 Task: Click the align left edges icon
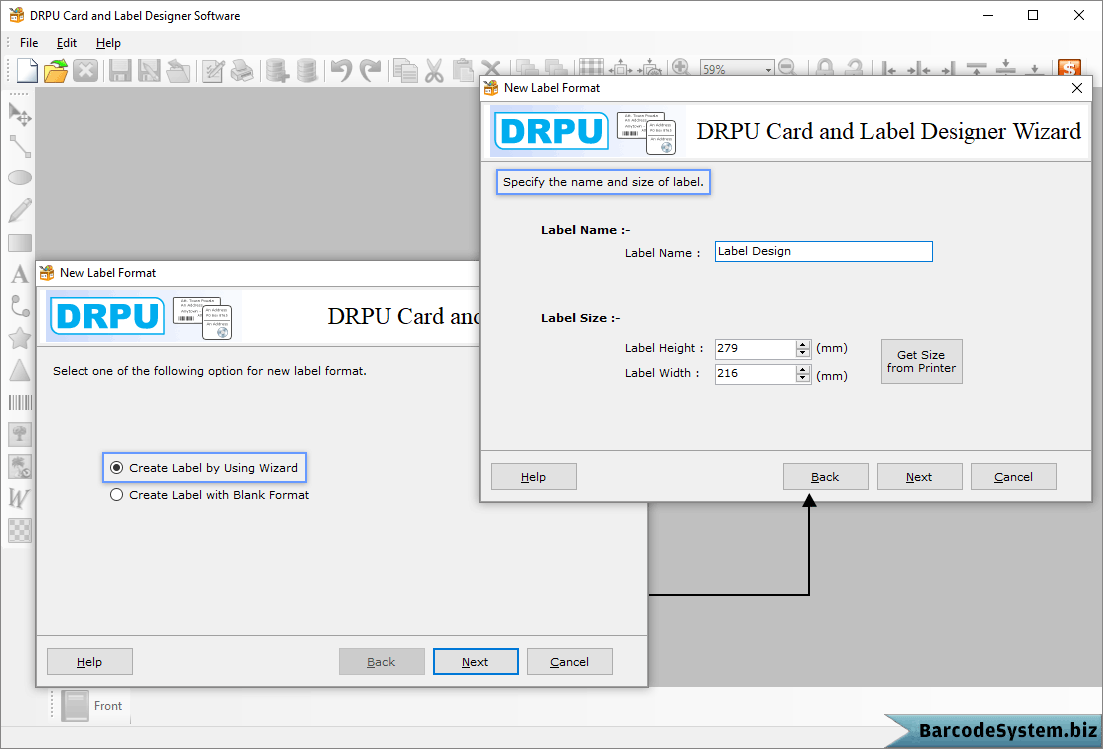pos(888,68)
